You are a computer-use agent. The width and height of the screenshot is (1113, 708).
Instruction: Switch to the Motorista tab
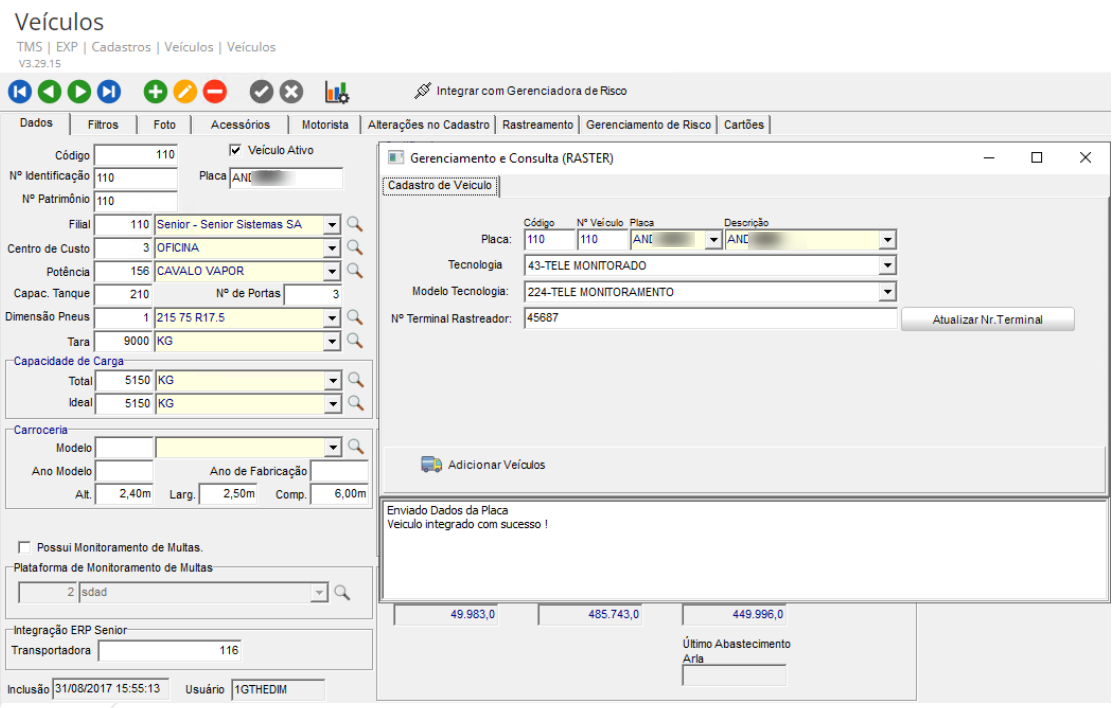pos(326,125)
